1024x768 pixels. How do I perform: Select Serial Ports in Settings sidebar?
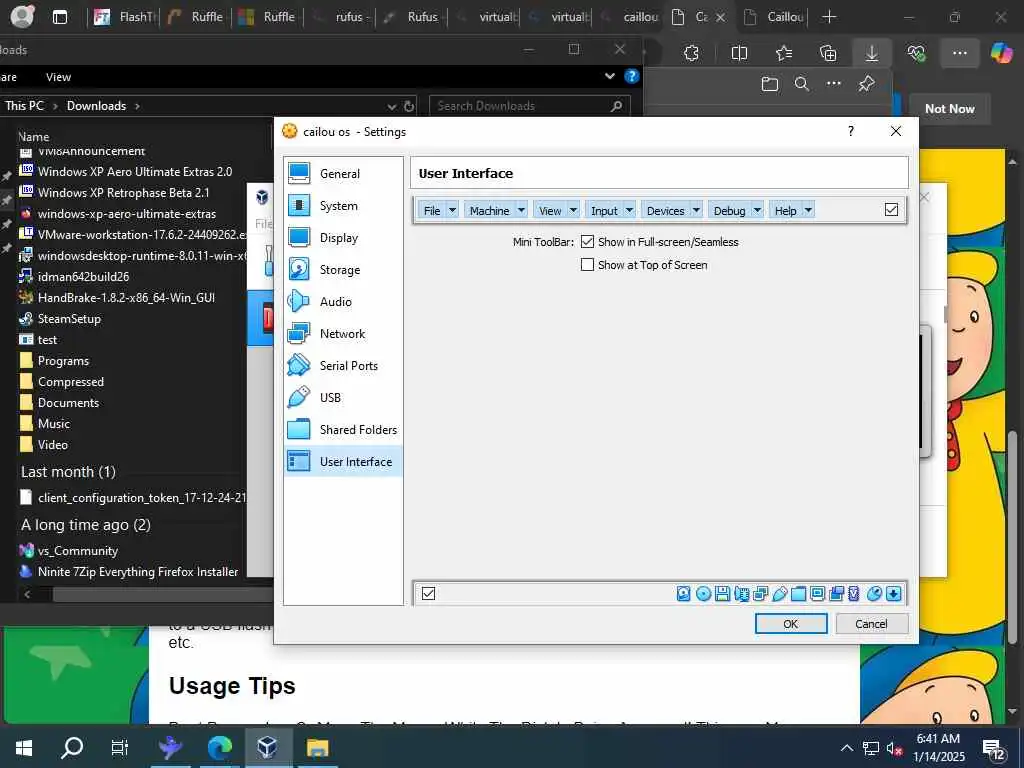pos(343,365)
